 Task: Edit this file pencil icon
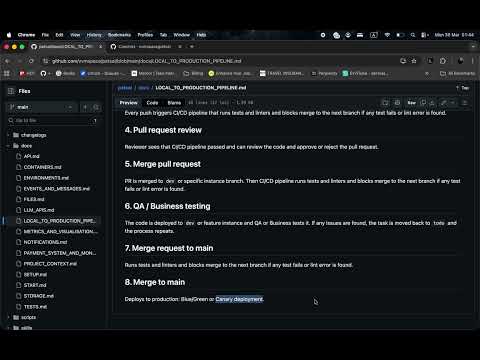tap(444, 103)
